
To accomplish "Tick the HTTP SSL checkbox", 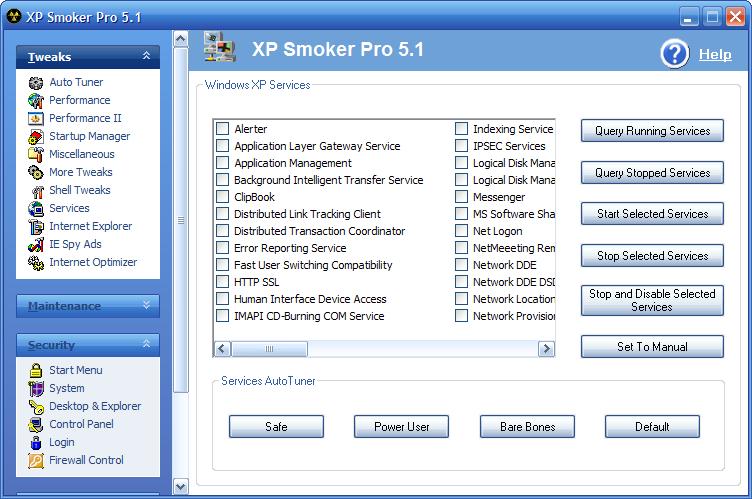I will click(222, 282).
